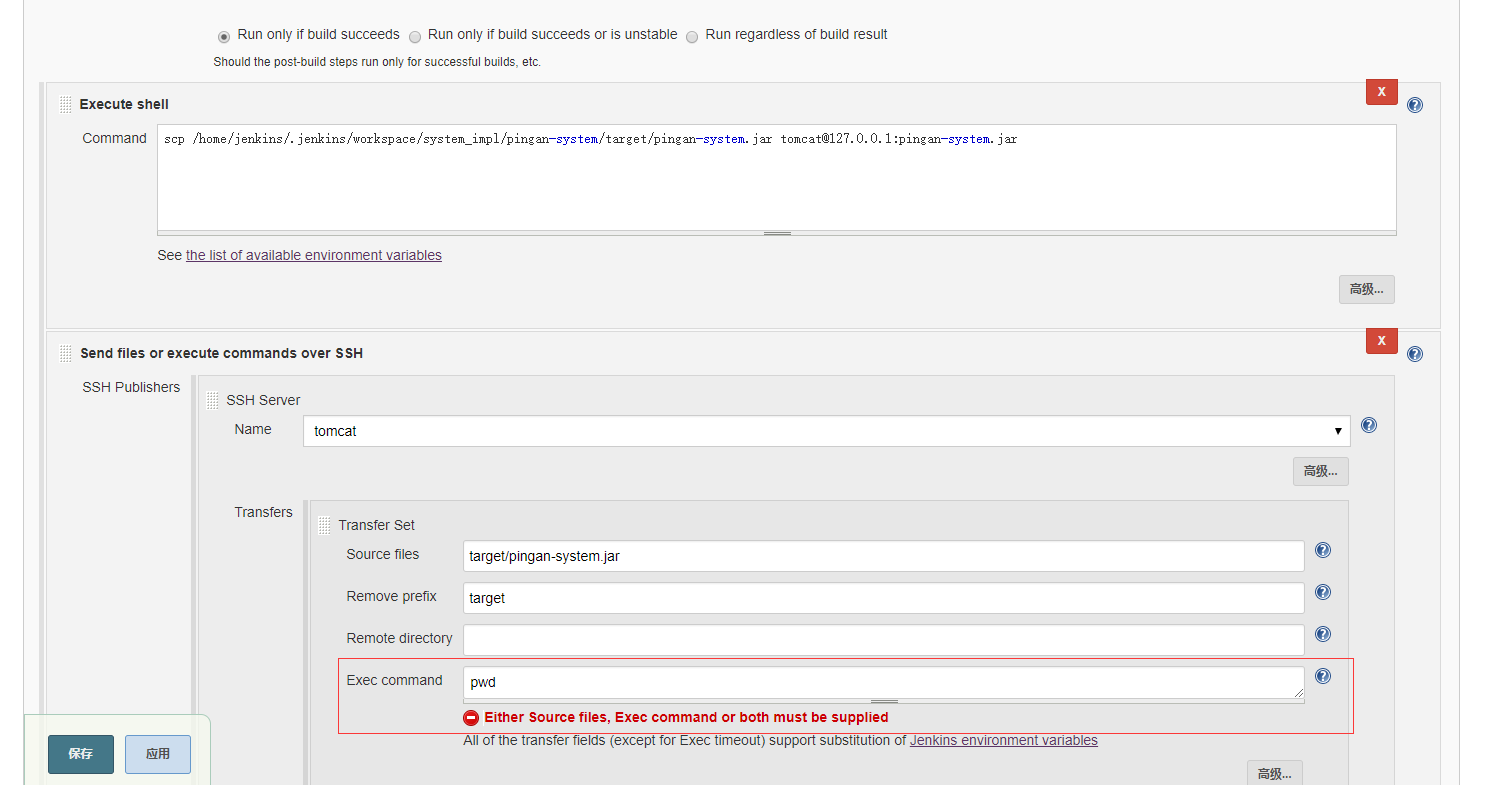Delete the Send files over SSH step
Viewport: 1497px width, 785px height.
(1381, 340)
